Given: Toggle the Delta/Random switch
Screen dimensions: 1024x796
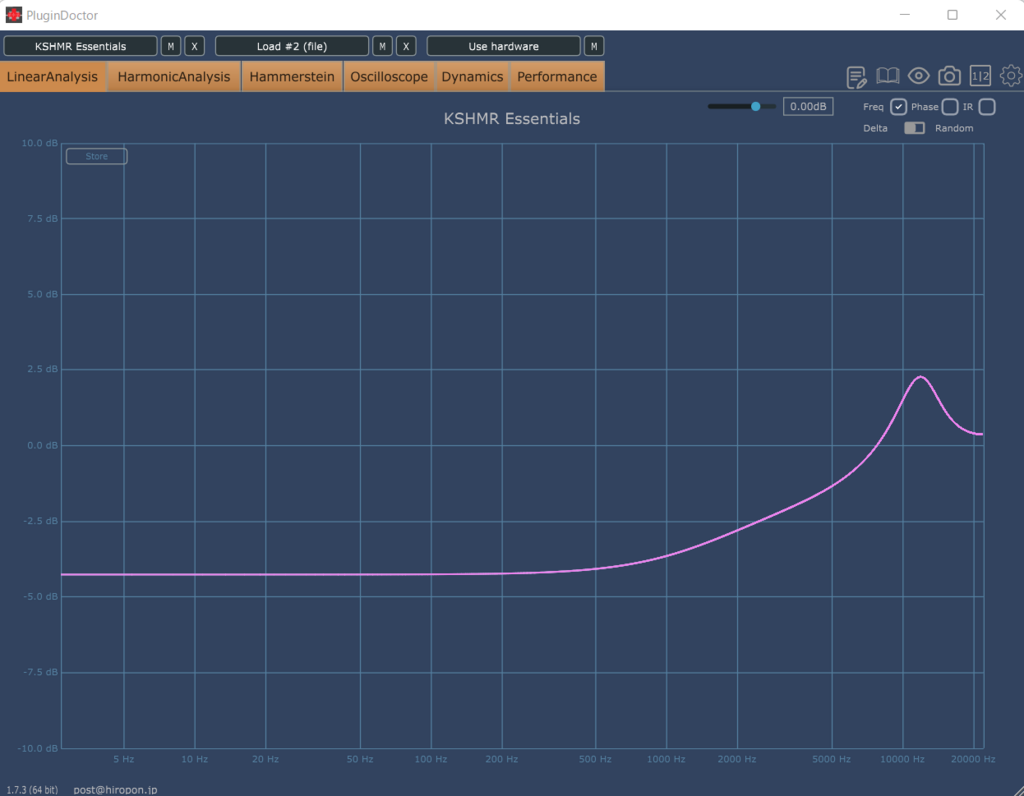Looking at the screenshot, I should coord(914,128).
